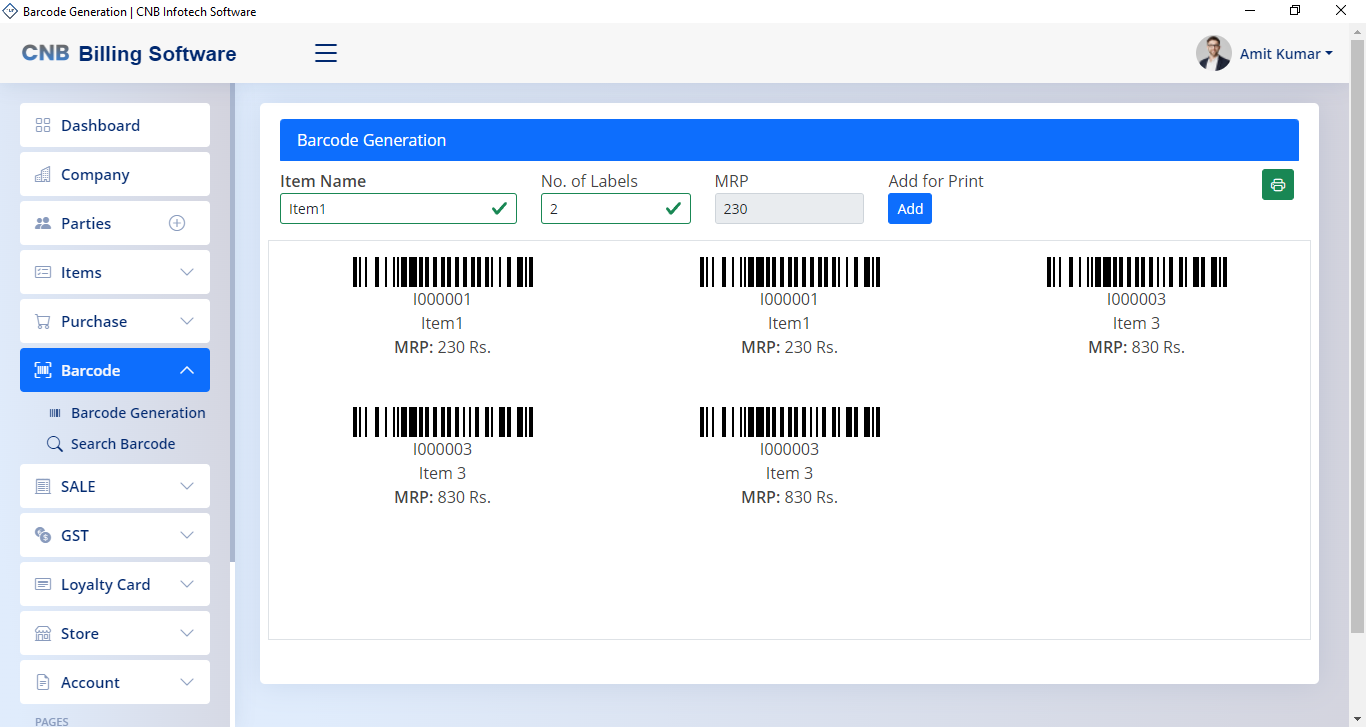Expand the SALE menu chevron
This screenshot has width=1366, height=727.
pos(187,486)
